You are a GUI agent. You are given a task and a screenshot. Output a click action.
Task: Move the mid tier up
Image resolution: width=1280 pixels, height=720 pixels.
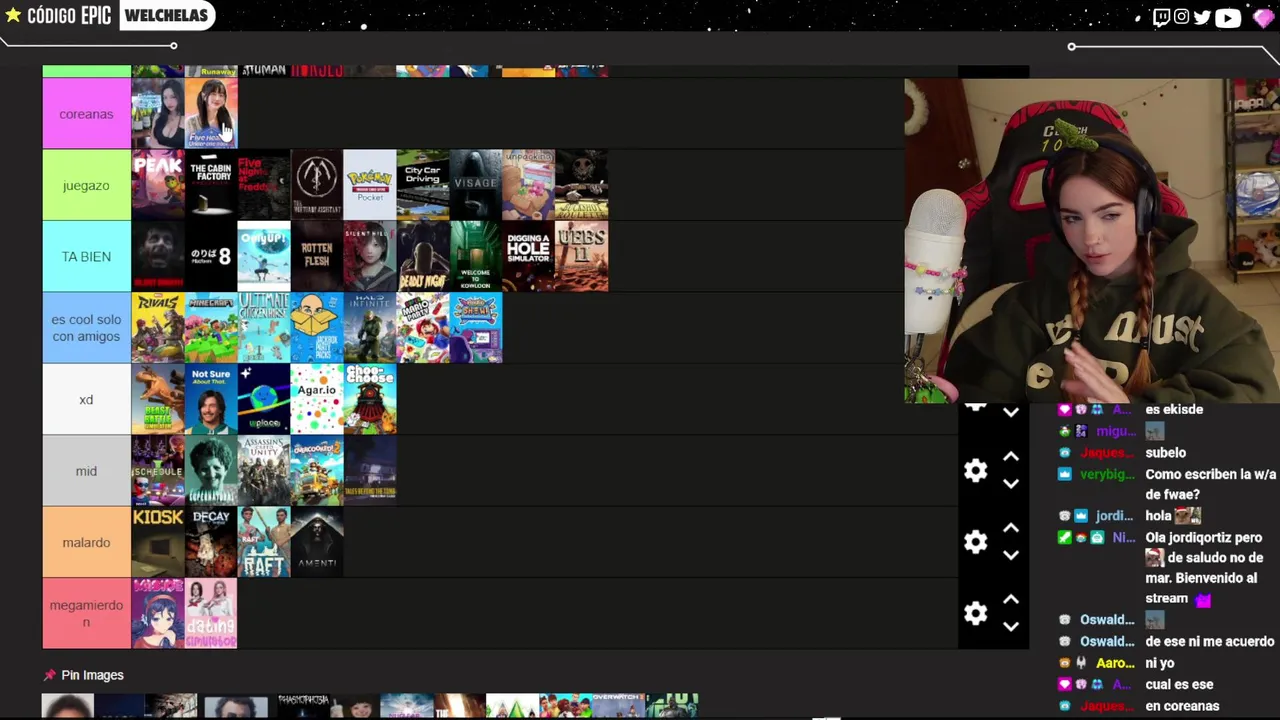1011,457
